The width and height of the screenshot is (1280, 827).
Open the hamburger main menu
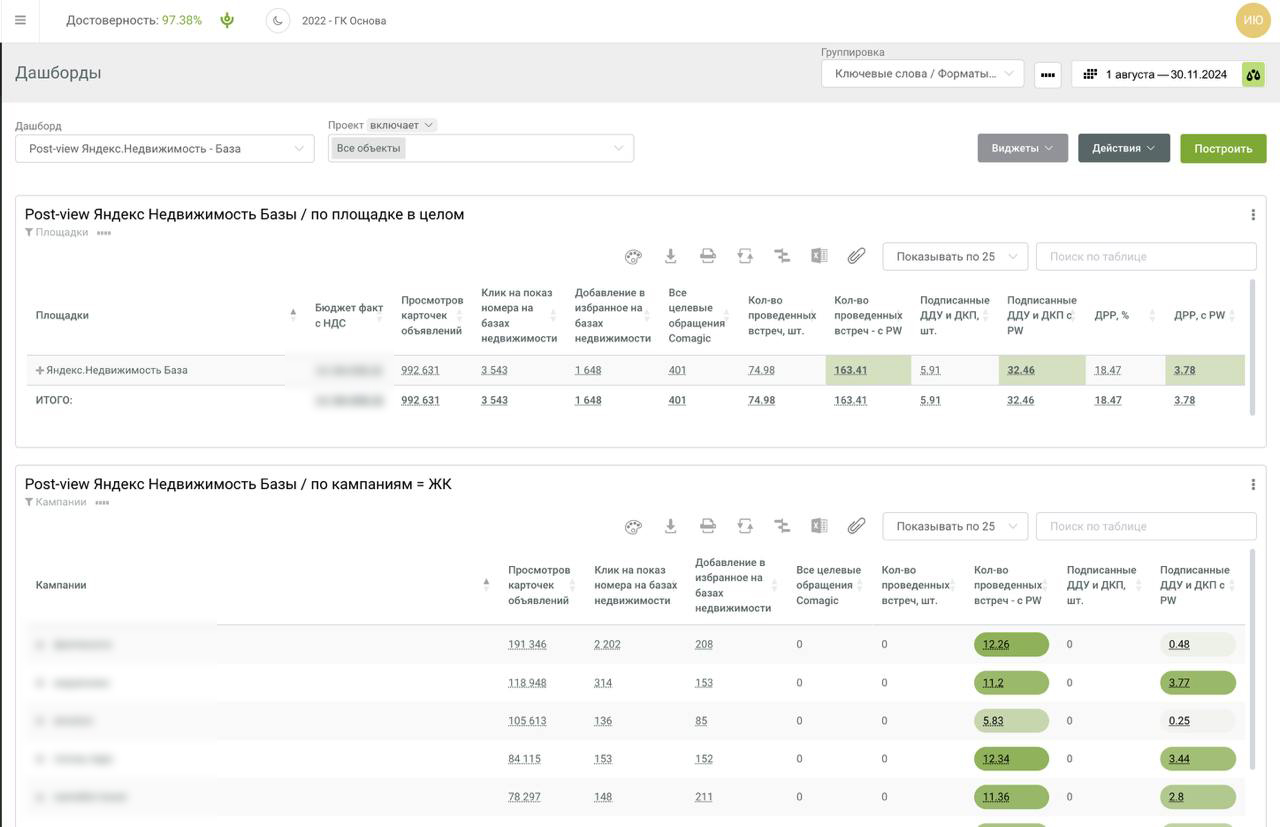(x=20, y=20)
